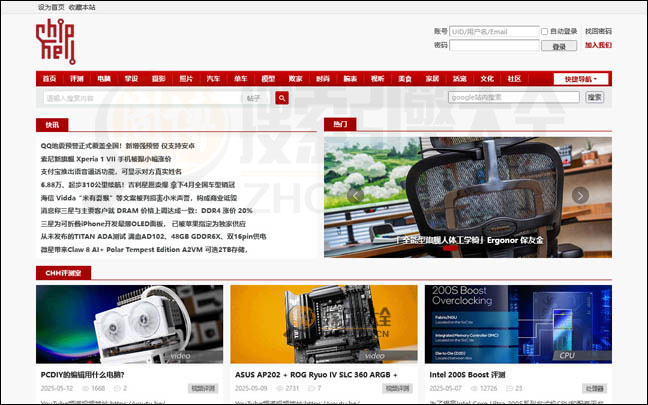Open the white GPU video thumbnail
Image resolution: width=648 pixels, height=405 pixels.
[x=129, y=324]
